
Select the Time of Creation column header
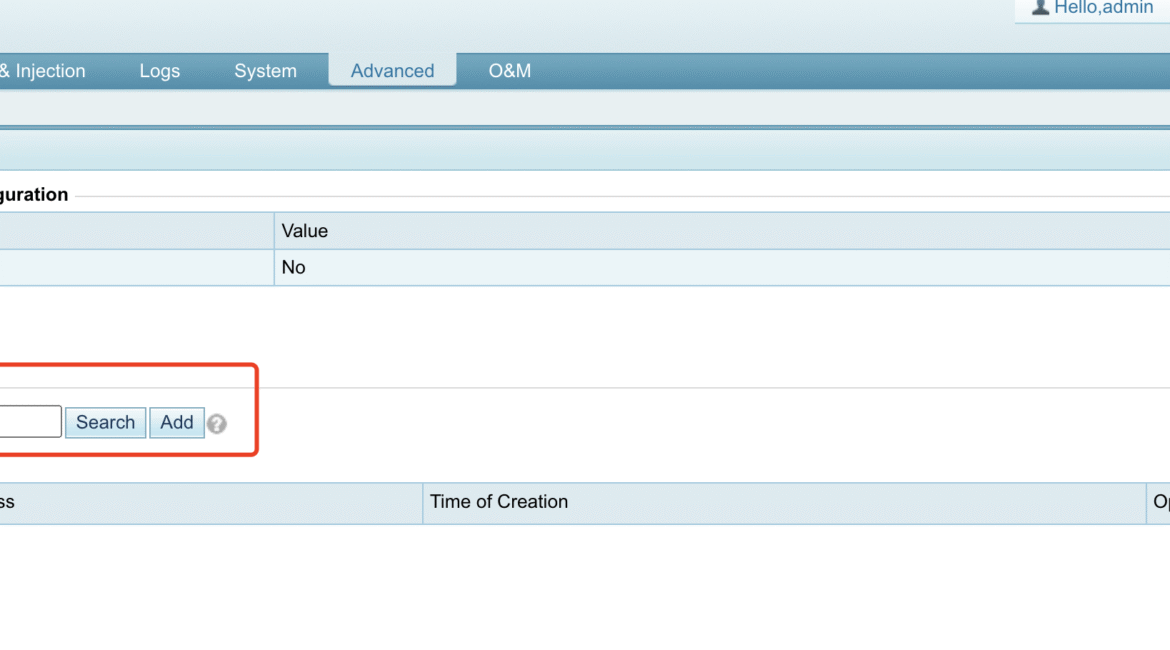499,502
